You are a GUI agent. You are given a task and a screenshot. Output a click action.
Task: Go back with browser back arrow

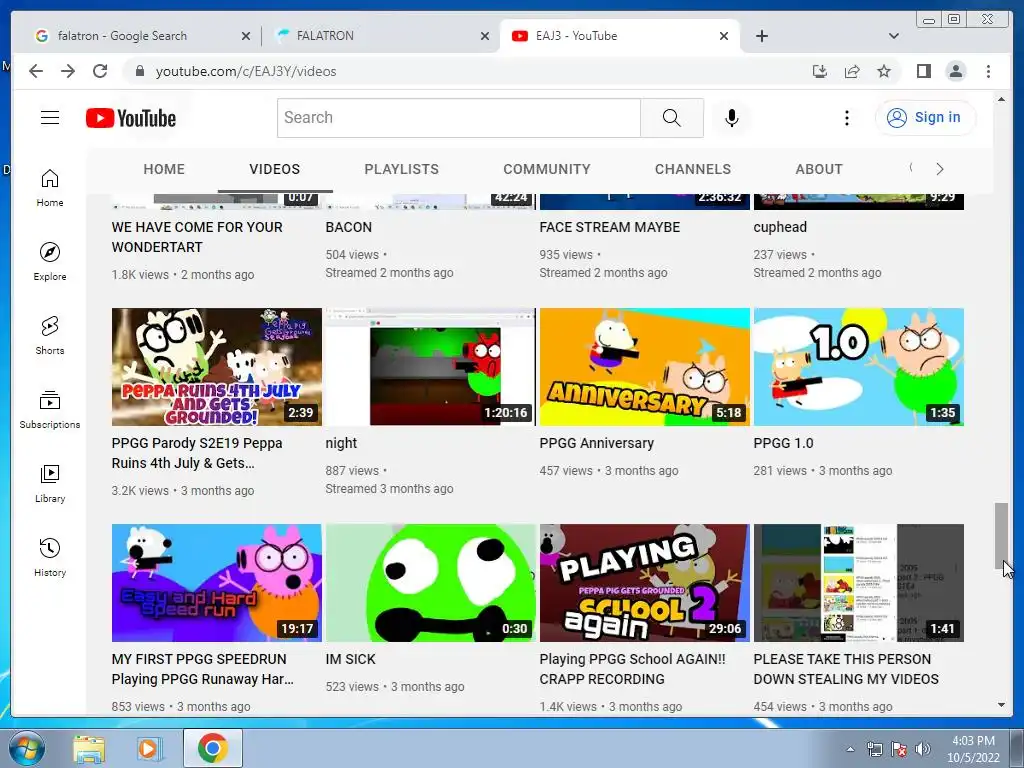[36, 71]
